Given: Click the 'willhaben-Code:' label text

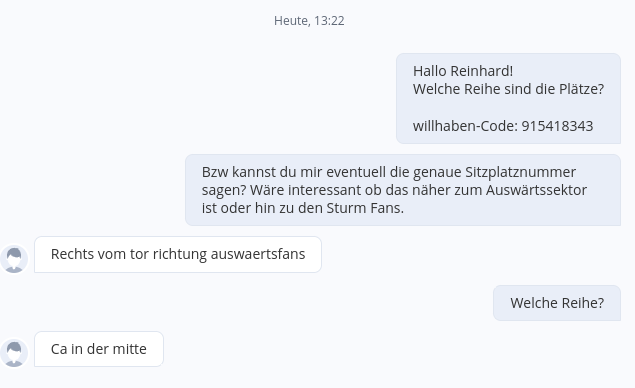Looking at the screenshot, I should click(x=465, y=126).
